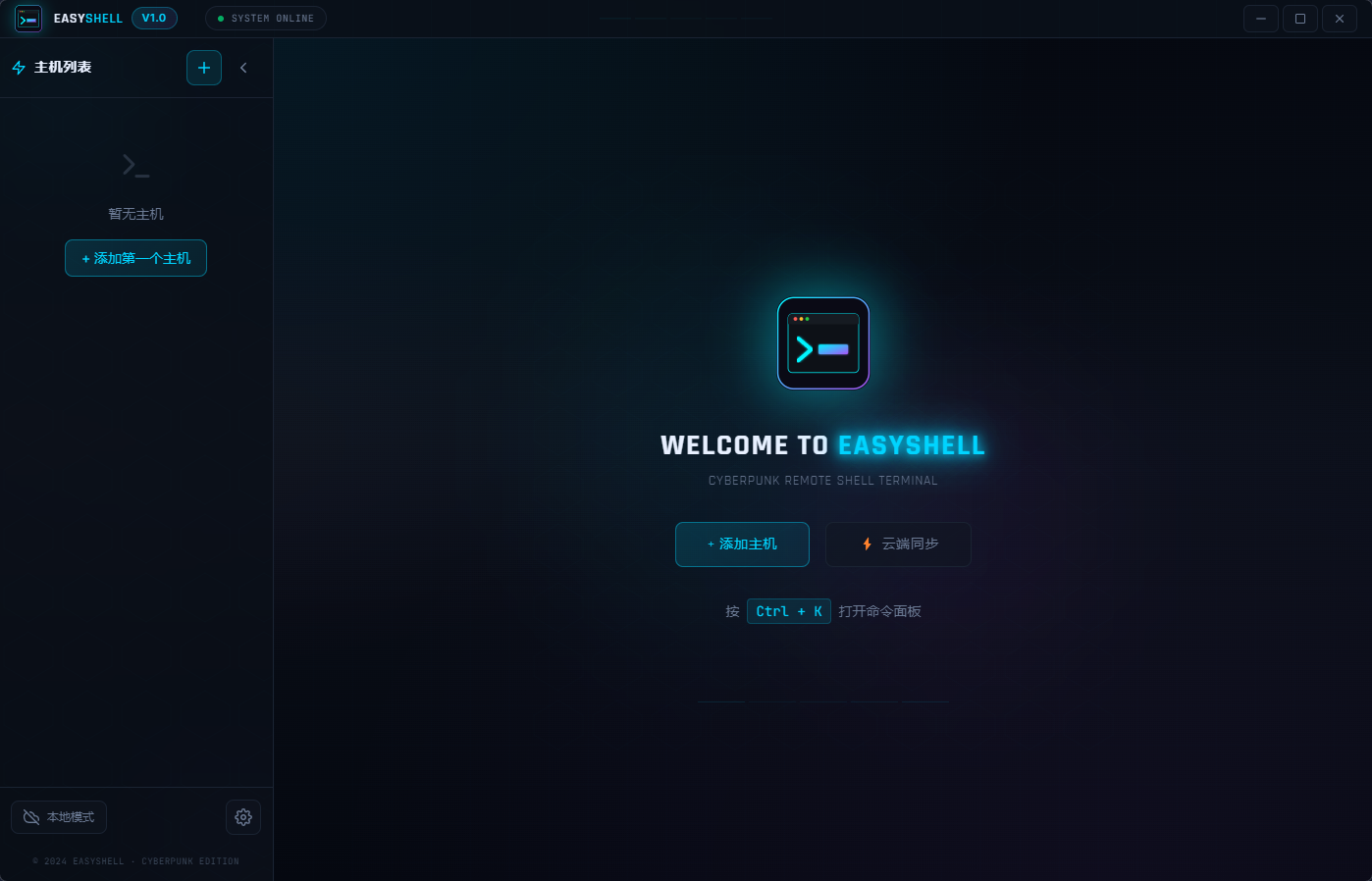The width and height of the screenshot is (1372, 881).
Task: Click the lightning icon next to 主机列表
Action: 19,68
